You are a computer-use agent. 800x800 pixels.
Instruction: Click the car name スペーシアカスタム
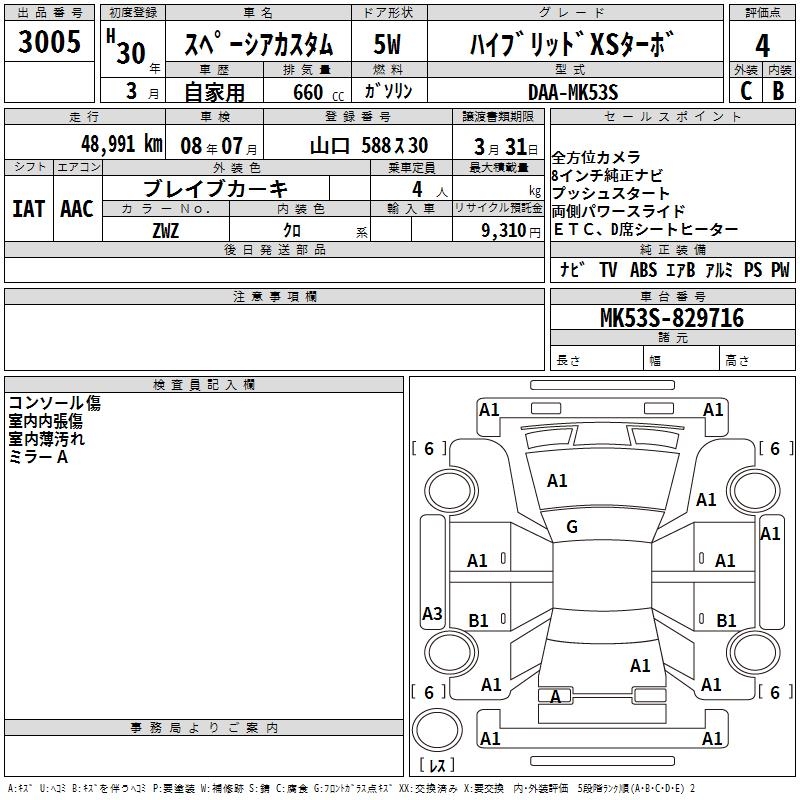click(258, 44)
